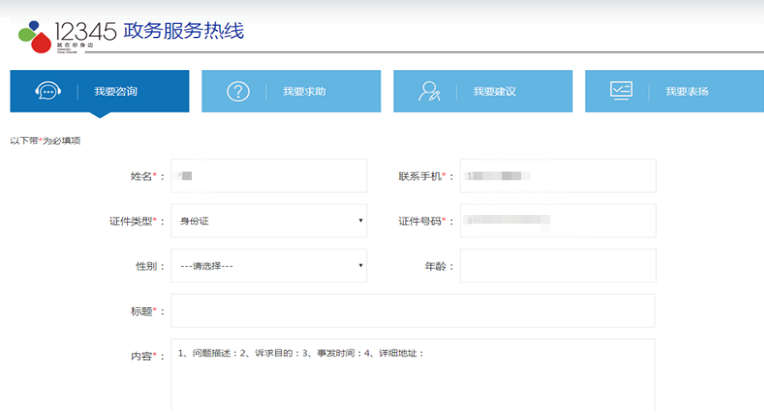Open the 我要建议 tab
Viewport: 764px width, 418px height.
pyautogui.click(x=483, y=91)
